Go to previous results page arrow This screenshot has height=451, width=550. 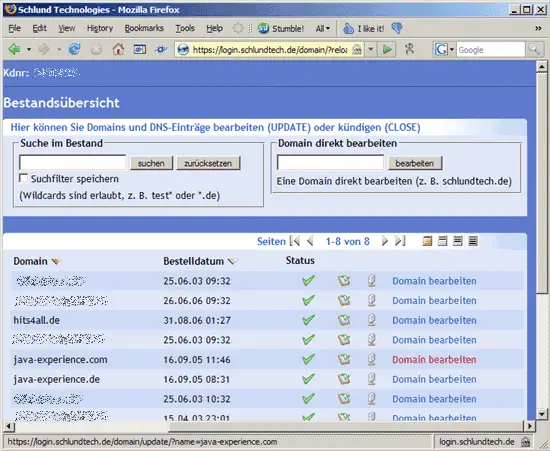[x=310, y=241]
